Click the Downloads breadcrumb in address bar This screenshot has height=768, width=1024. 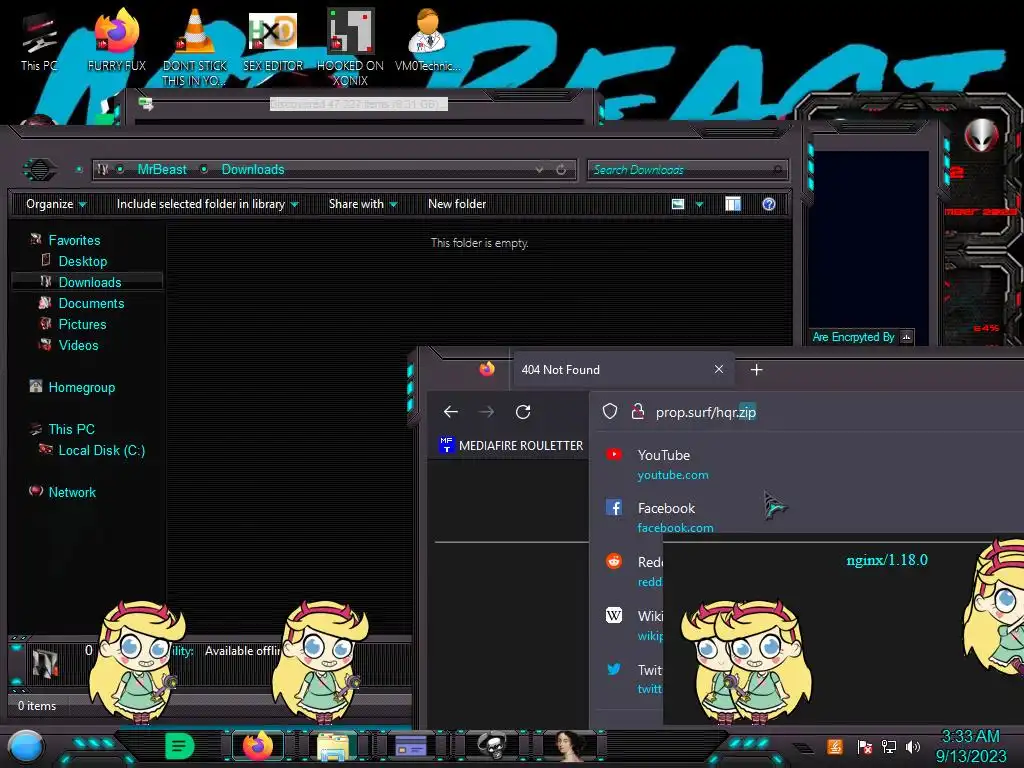coord(253,170)
